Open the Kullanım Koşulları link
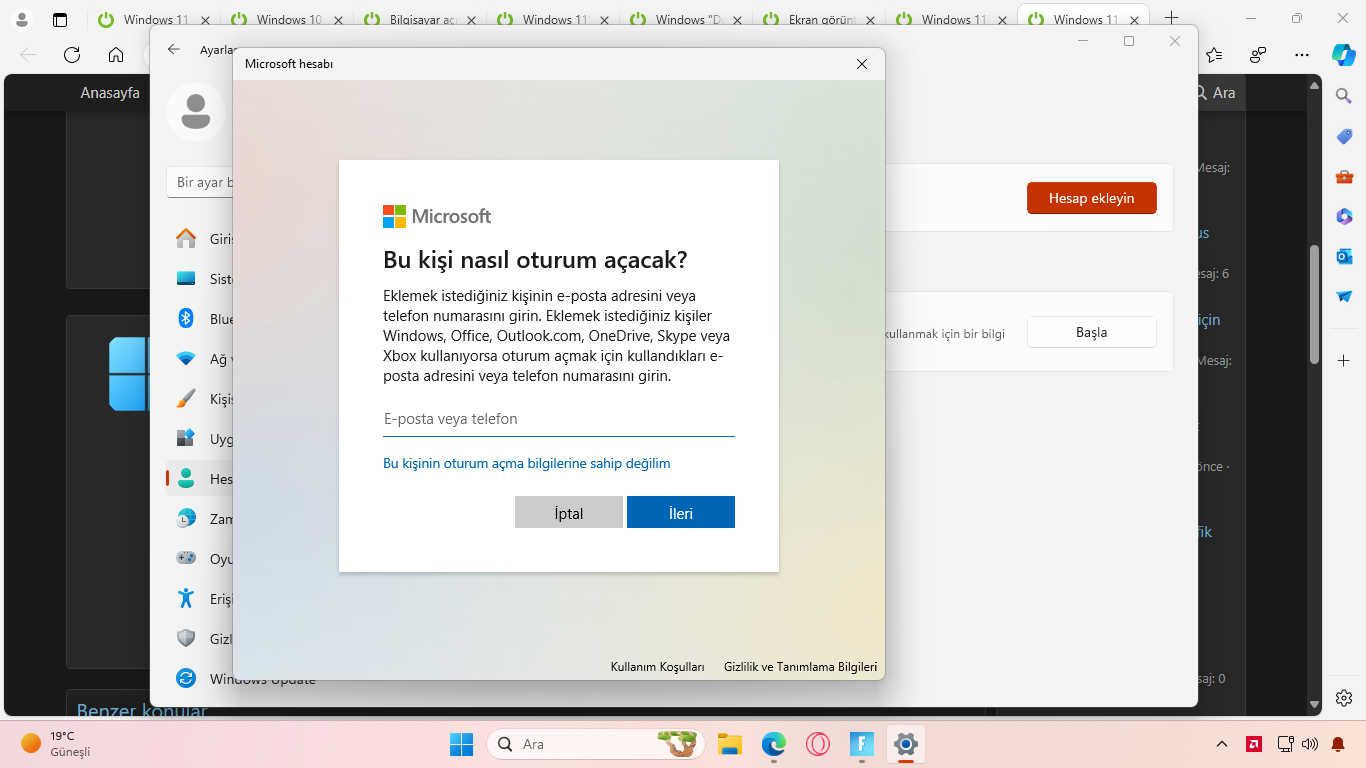The width and height of the screenshot is (1366, 768). 658,666
